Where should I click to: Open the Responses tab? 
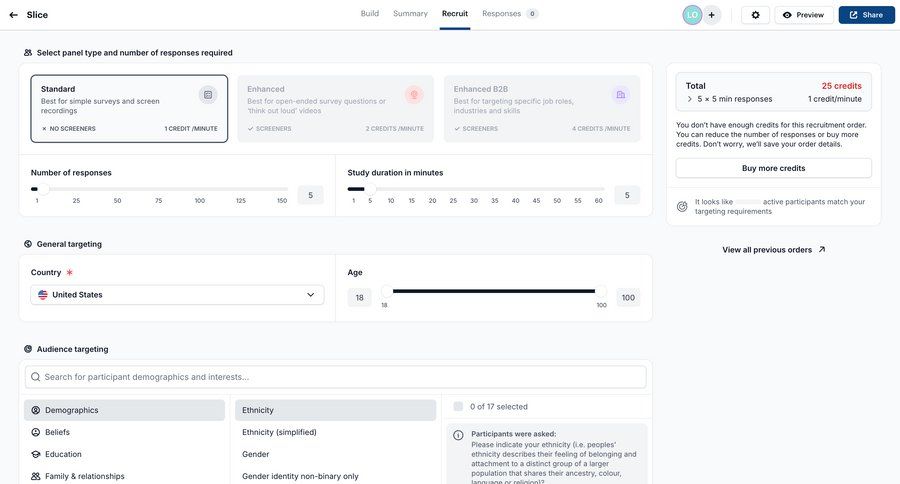coord(510,14)
